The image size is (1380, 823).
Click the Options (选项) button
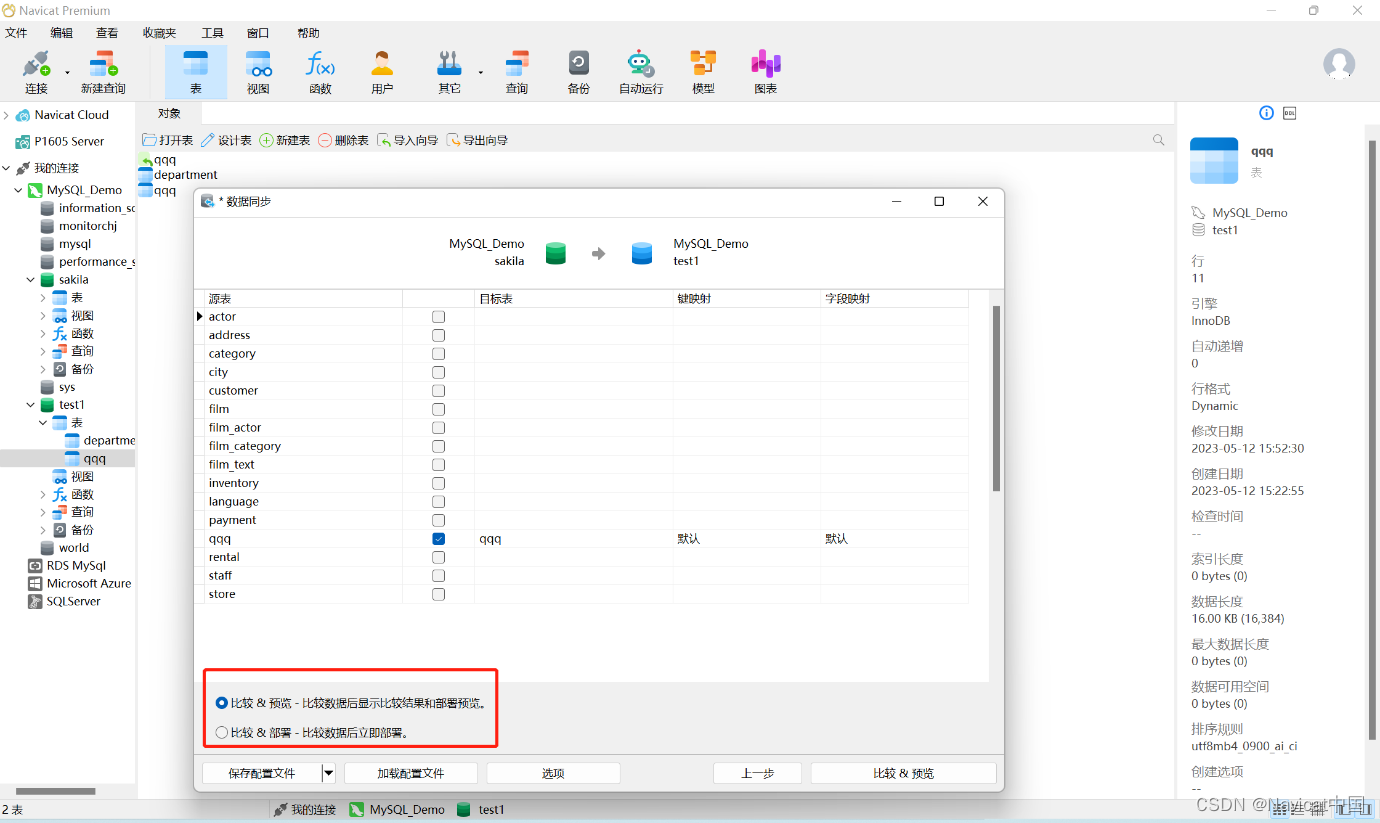coord(553,773)
